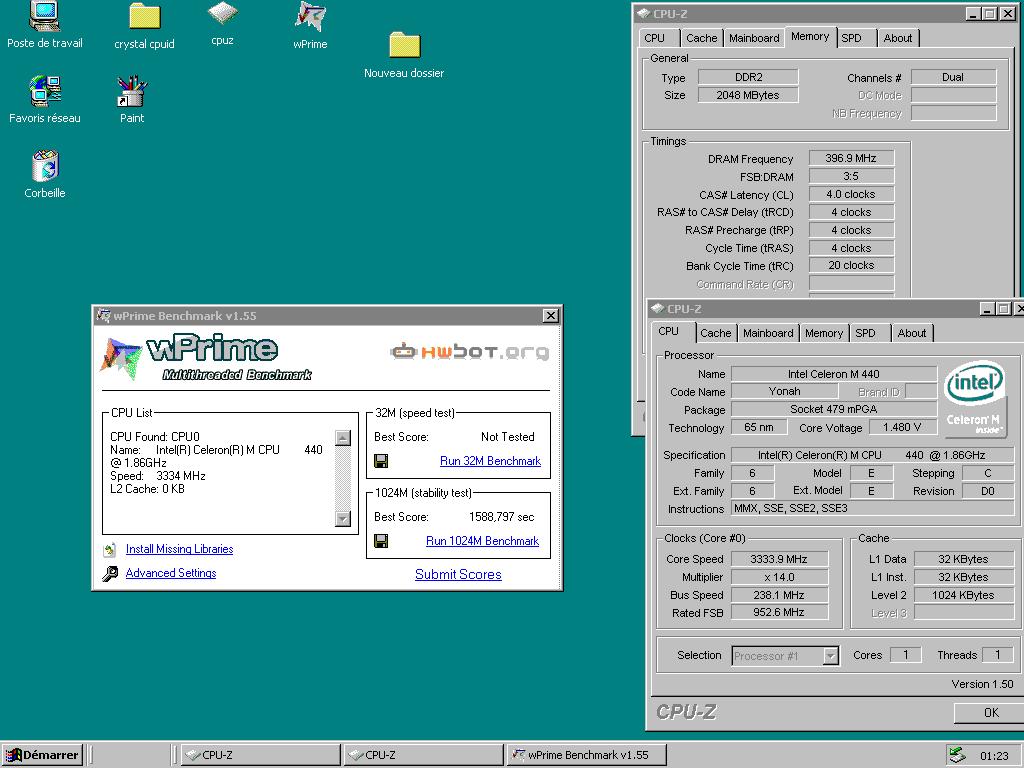The image size is (1024, 768).
Task: Click the Multiplier value x 14.0
Action: 779,577
